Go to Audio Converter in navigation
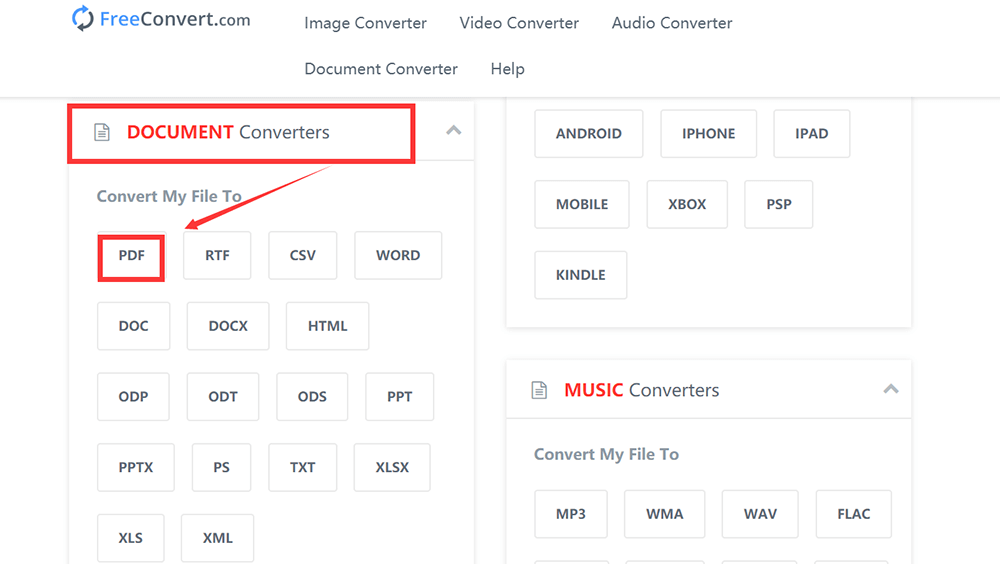 tap(672, 23)
